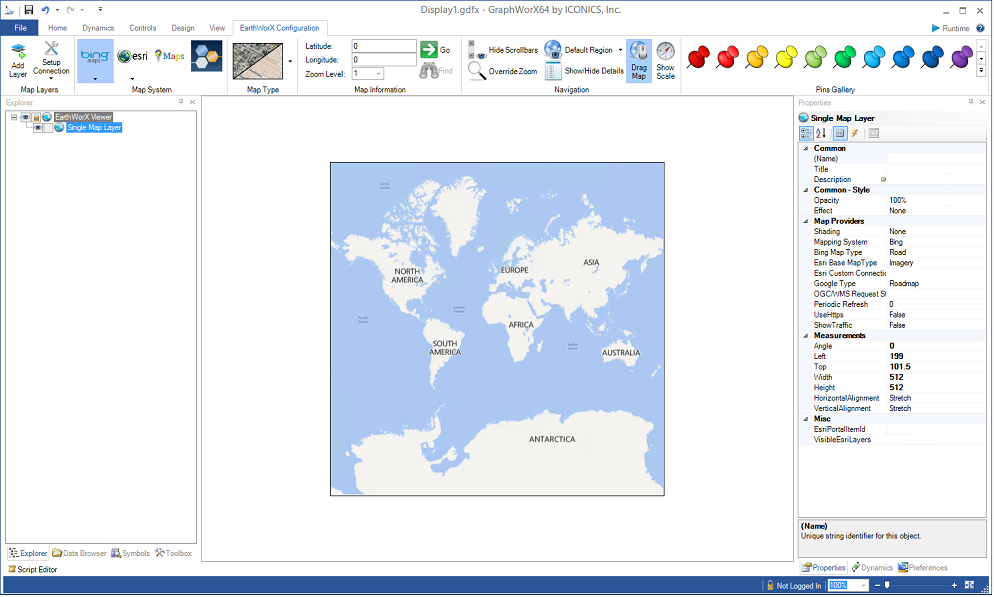
Task: Choose Google Maps as map system
Action: (169, 56)
